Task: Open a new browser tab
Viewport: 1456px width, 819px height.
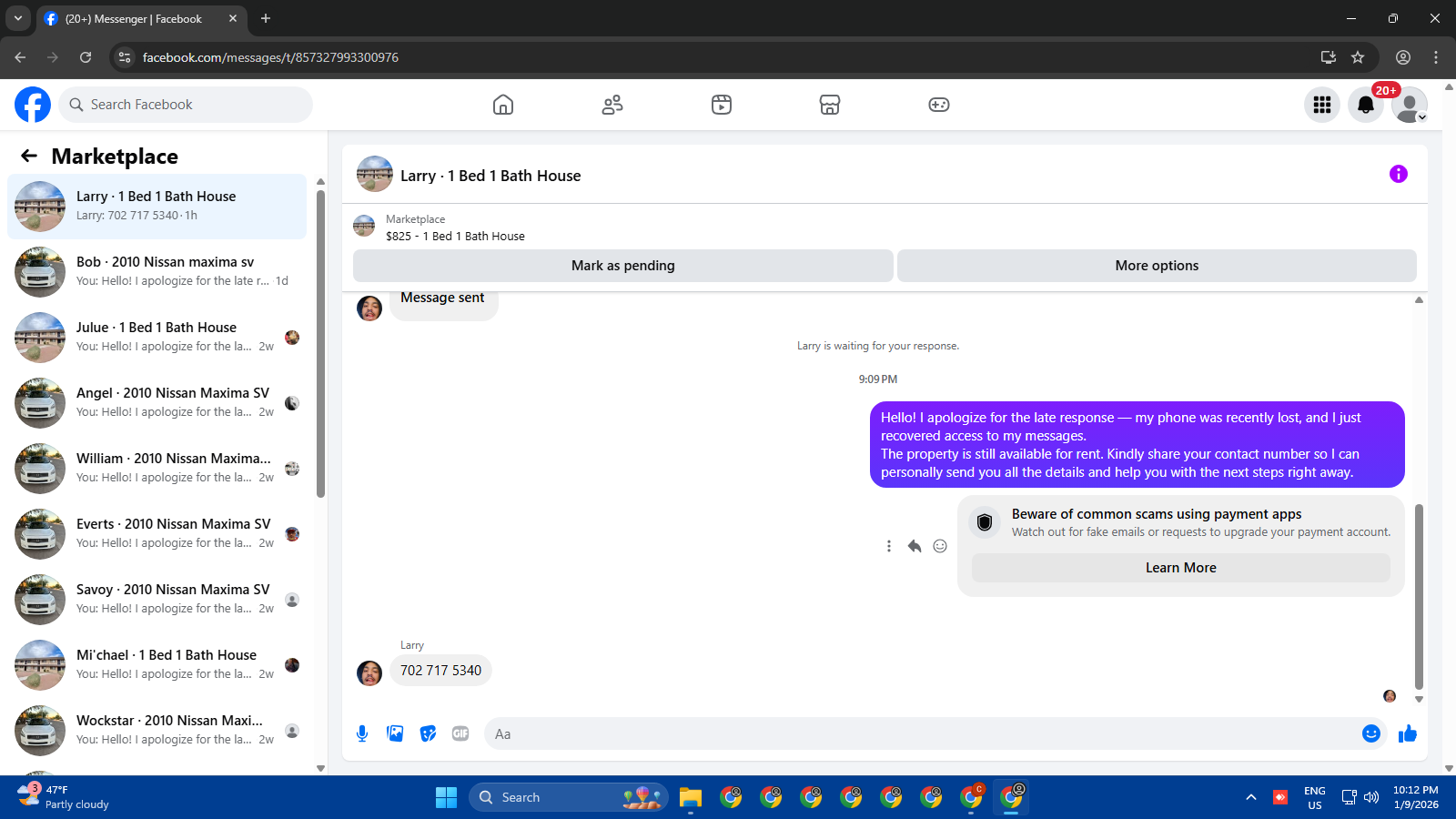Action: [x=266, y=18]
